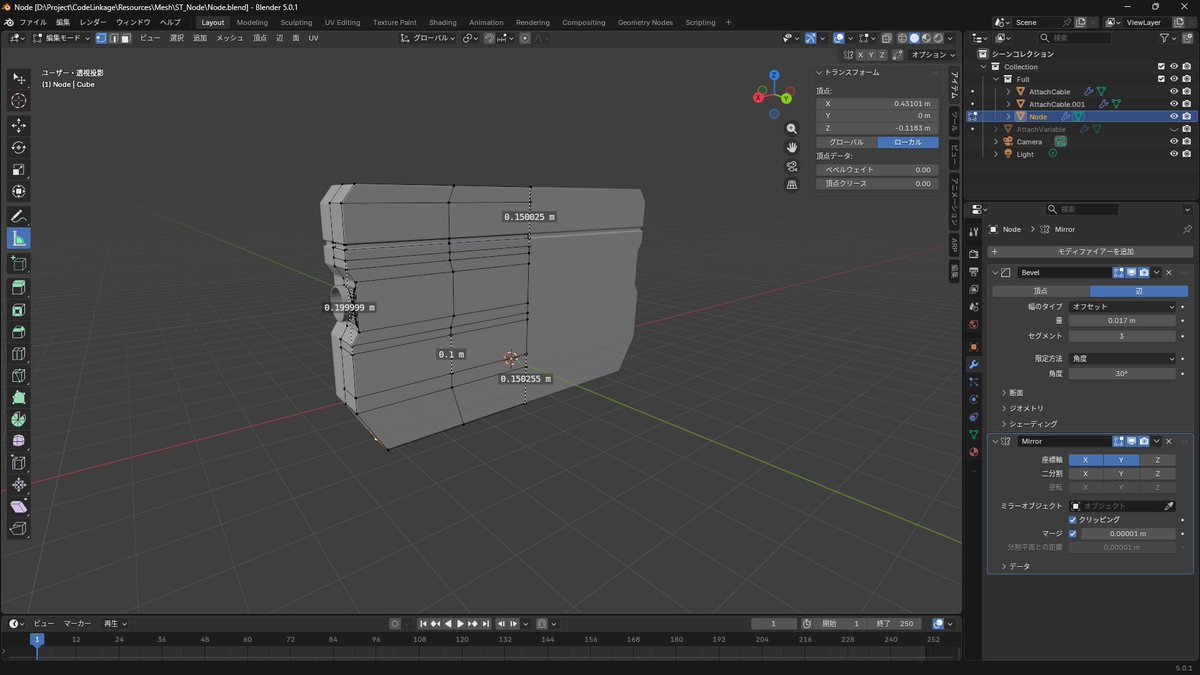Toggle the マージ checkbox
This screenshot has width=1200, height=675.
click(1073, 533)
